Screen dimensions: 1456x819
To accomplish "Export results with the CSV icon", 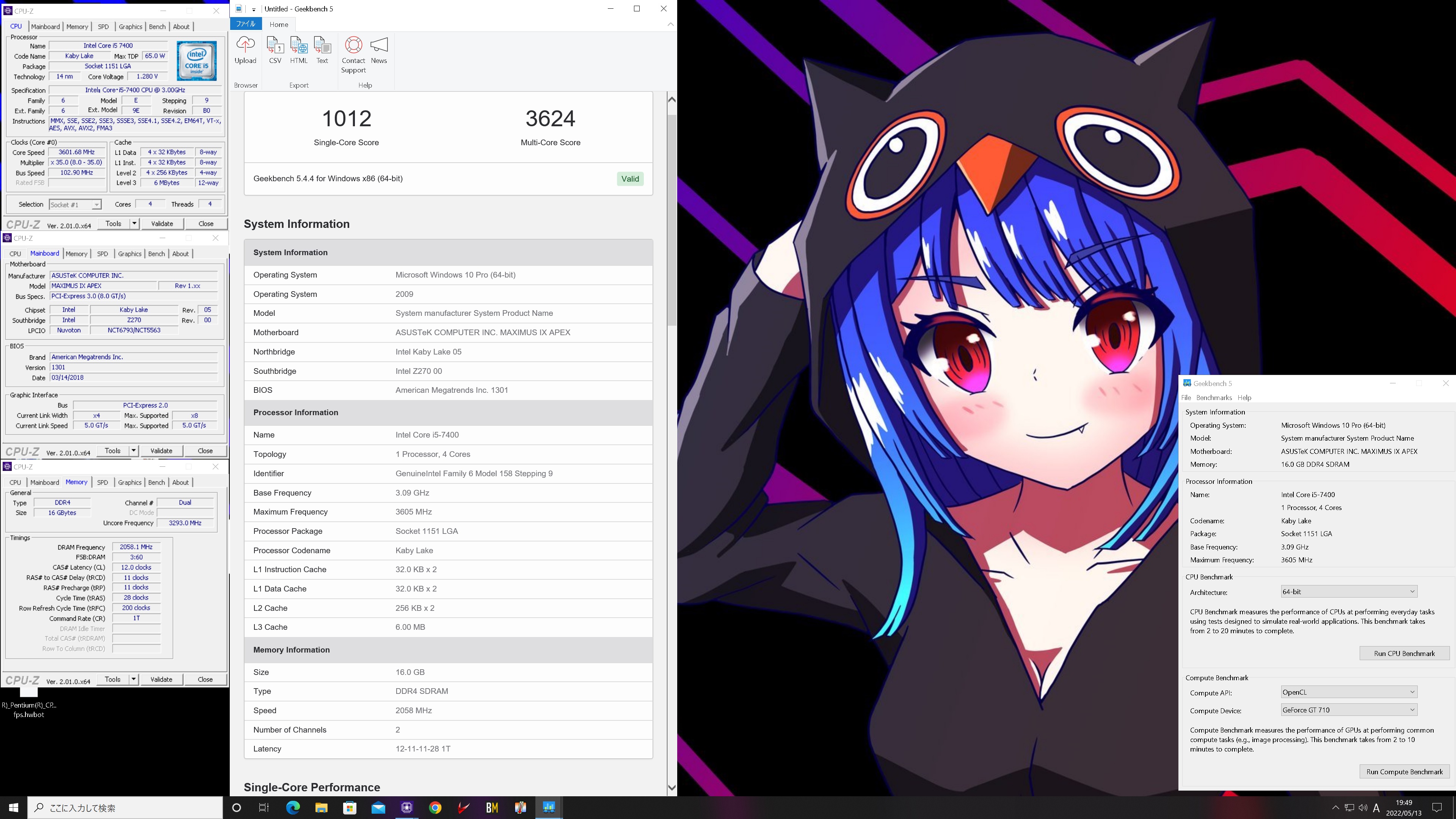I will click(x=275, y=51).
